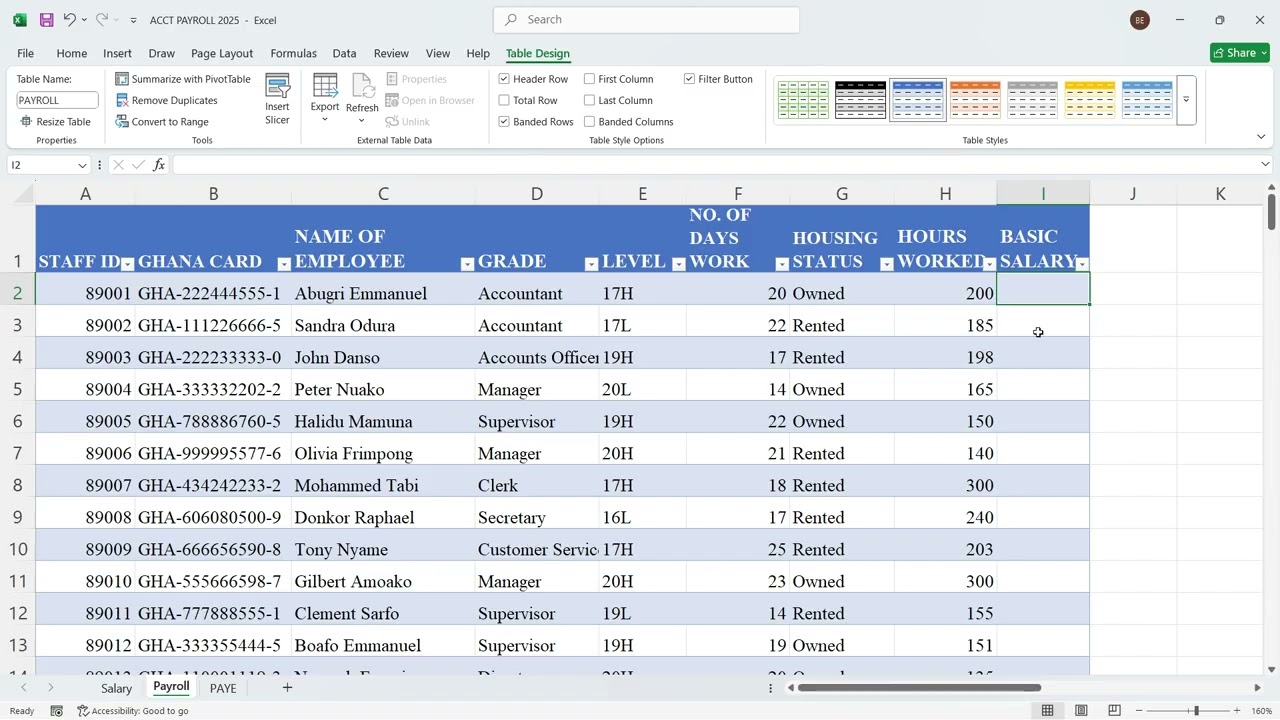Click the vertical scrollbar thumb

point(1271,211)
